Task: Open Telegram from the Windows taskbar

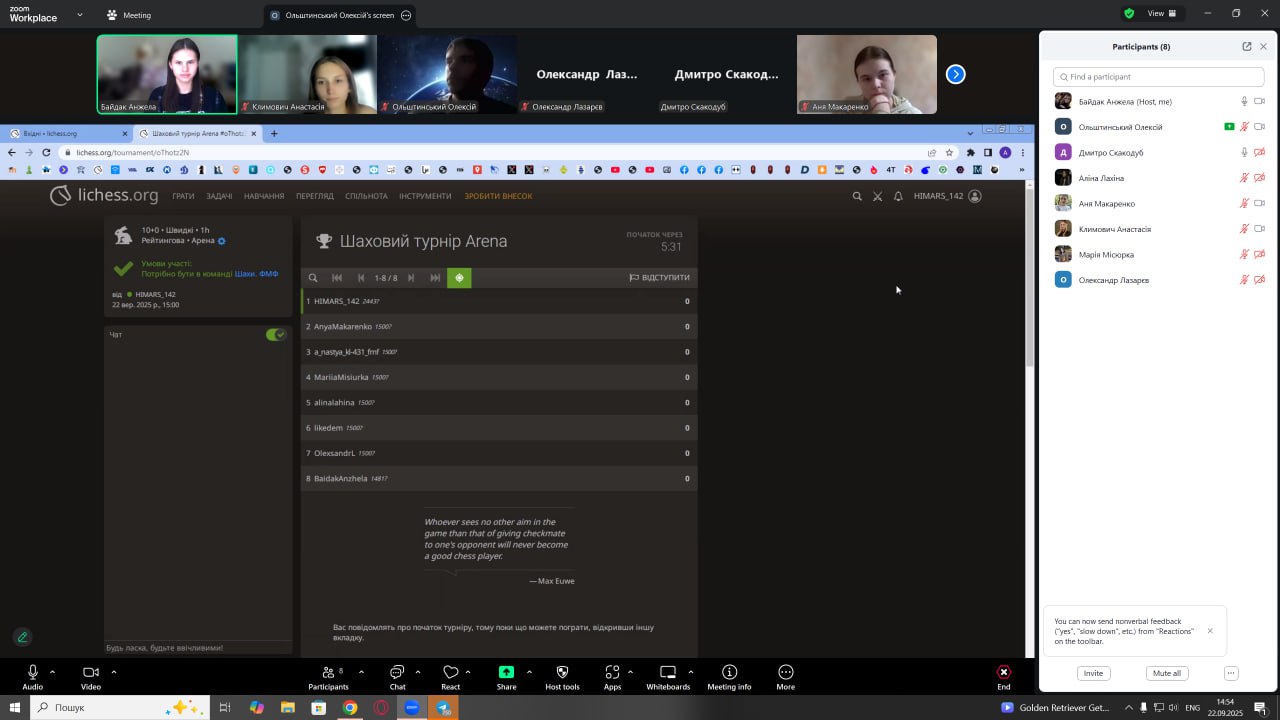Action: (443, 707)
